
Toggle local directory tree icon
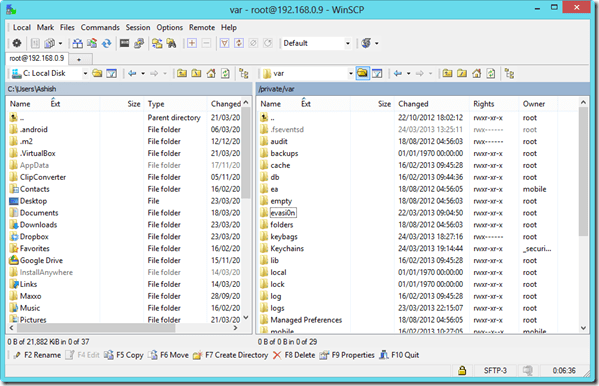[244, 73]
